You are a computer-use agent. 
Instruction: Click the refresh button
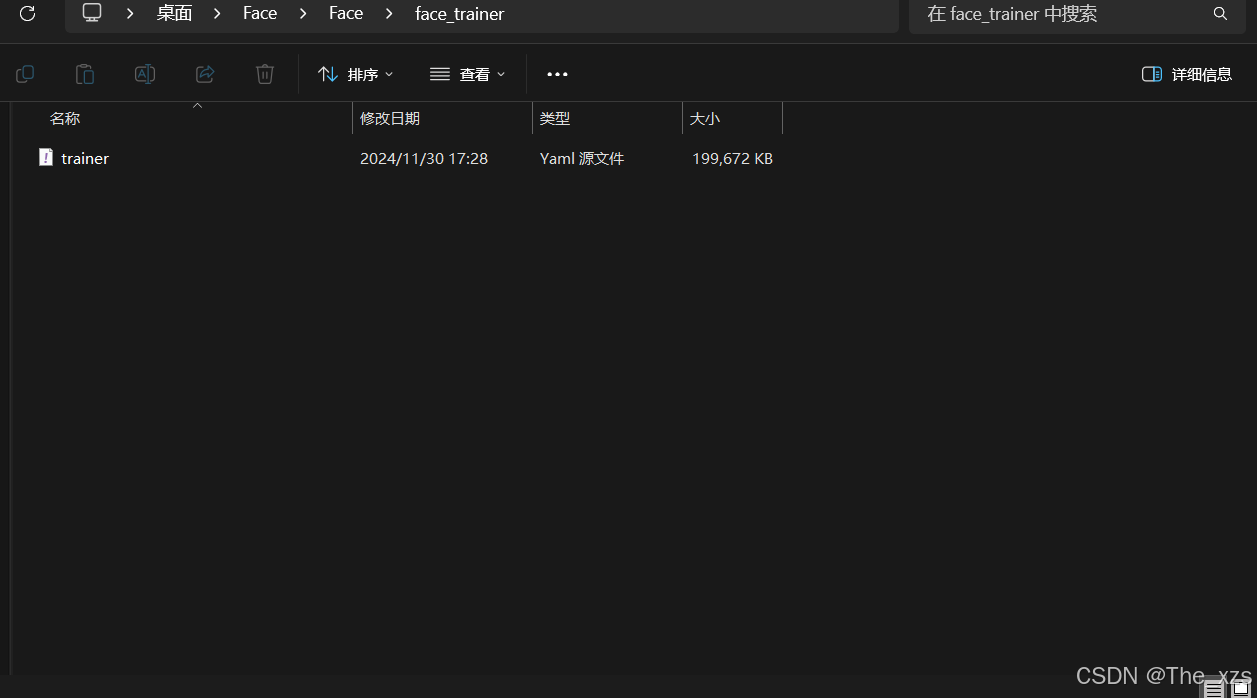click(x=28, y=13)
